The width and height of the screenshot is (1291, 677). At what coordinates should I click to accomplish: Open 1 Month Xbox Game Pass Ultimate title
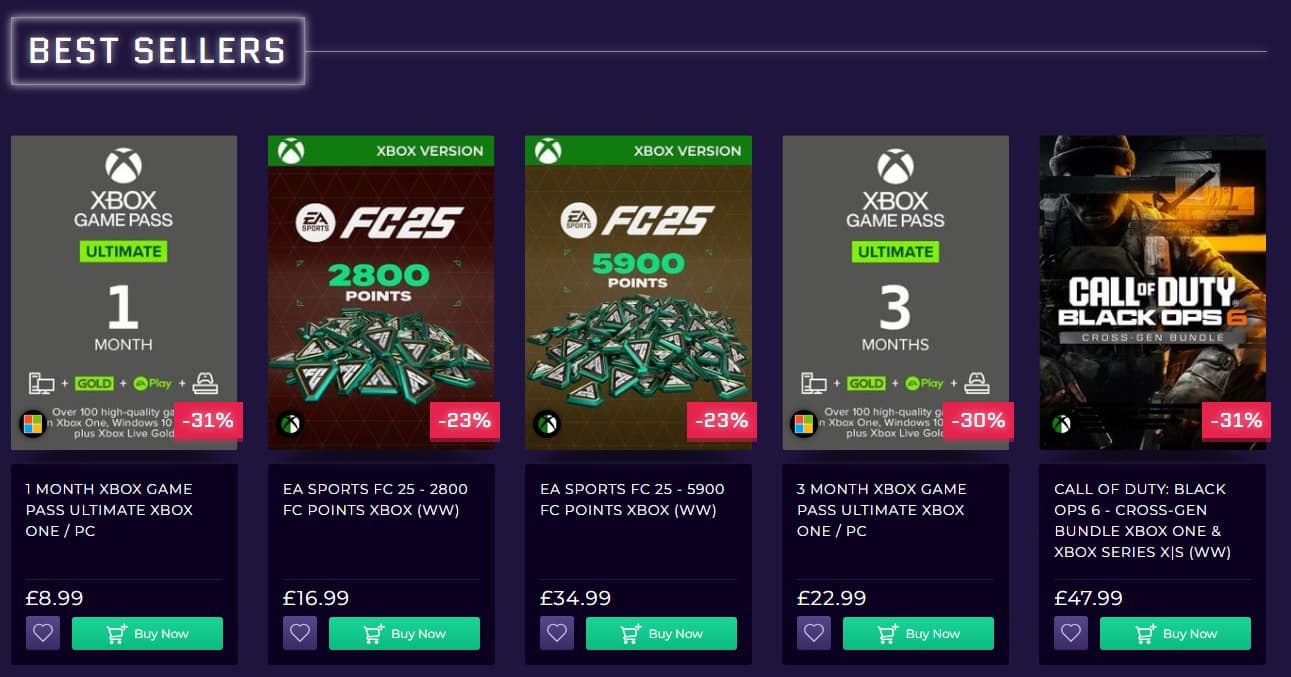(x=109, y=510)
